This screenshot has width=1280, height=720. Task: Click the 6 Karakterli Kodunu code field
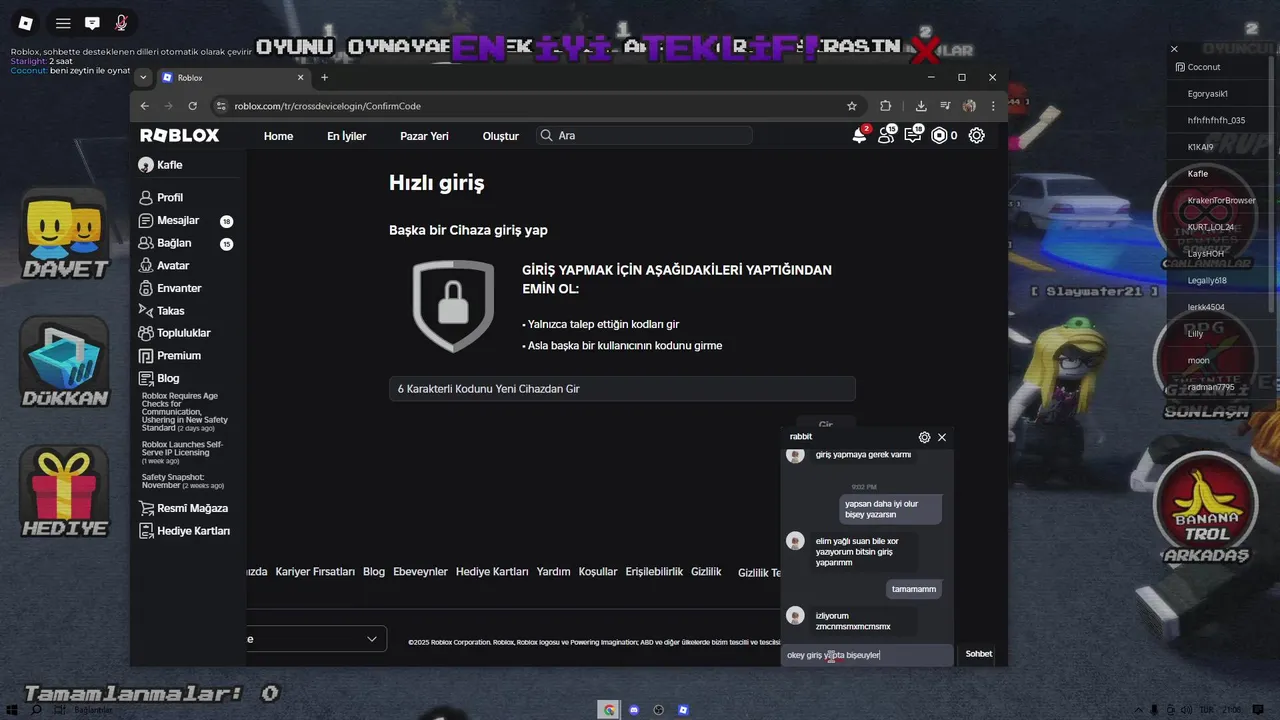pos(622,389)
